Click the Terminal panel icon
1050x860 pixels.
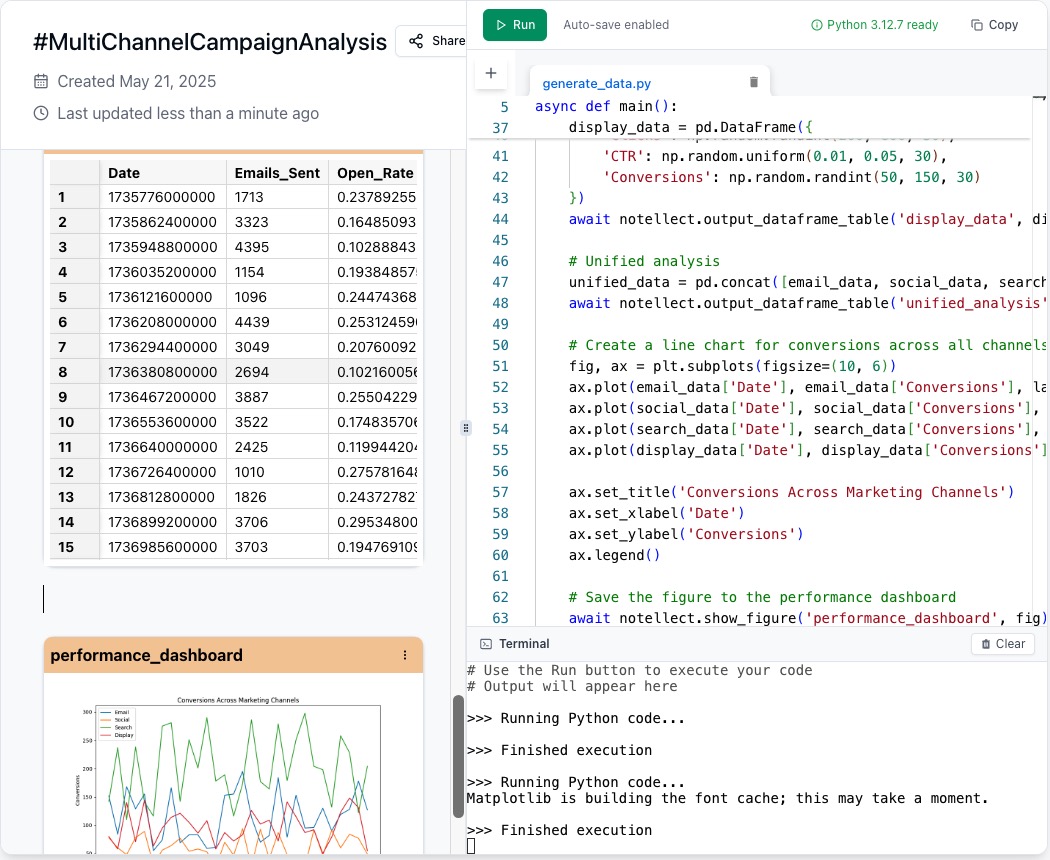(x=486, y=644)
